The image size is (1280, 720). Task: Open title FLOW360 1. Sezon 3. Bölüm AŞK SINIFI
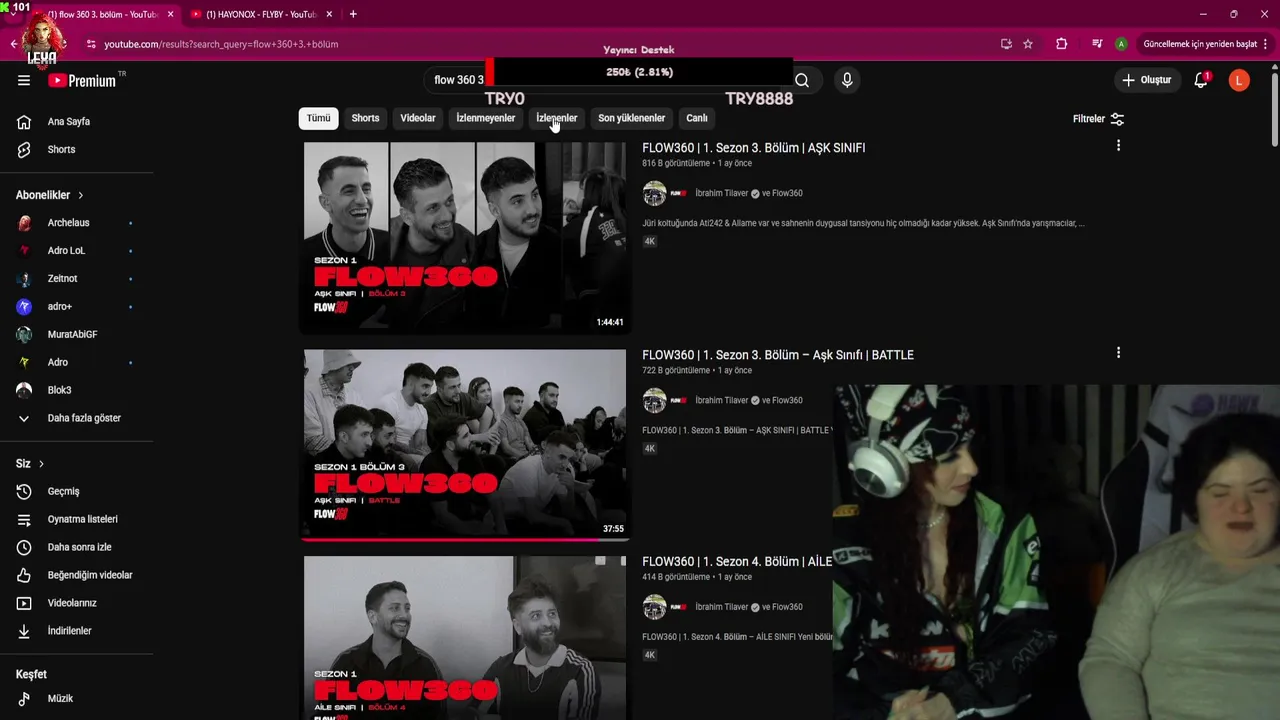tap(754, 148)
